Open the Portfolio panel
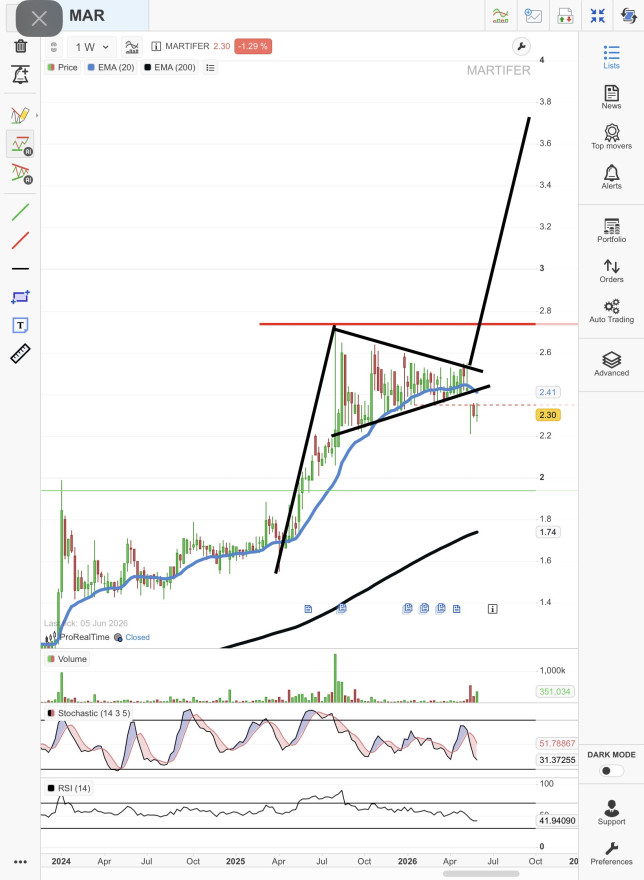 (611, 231)
